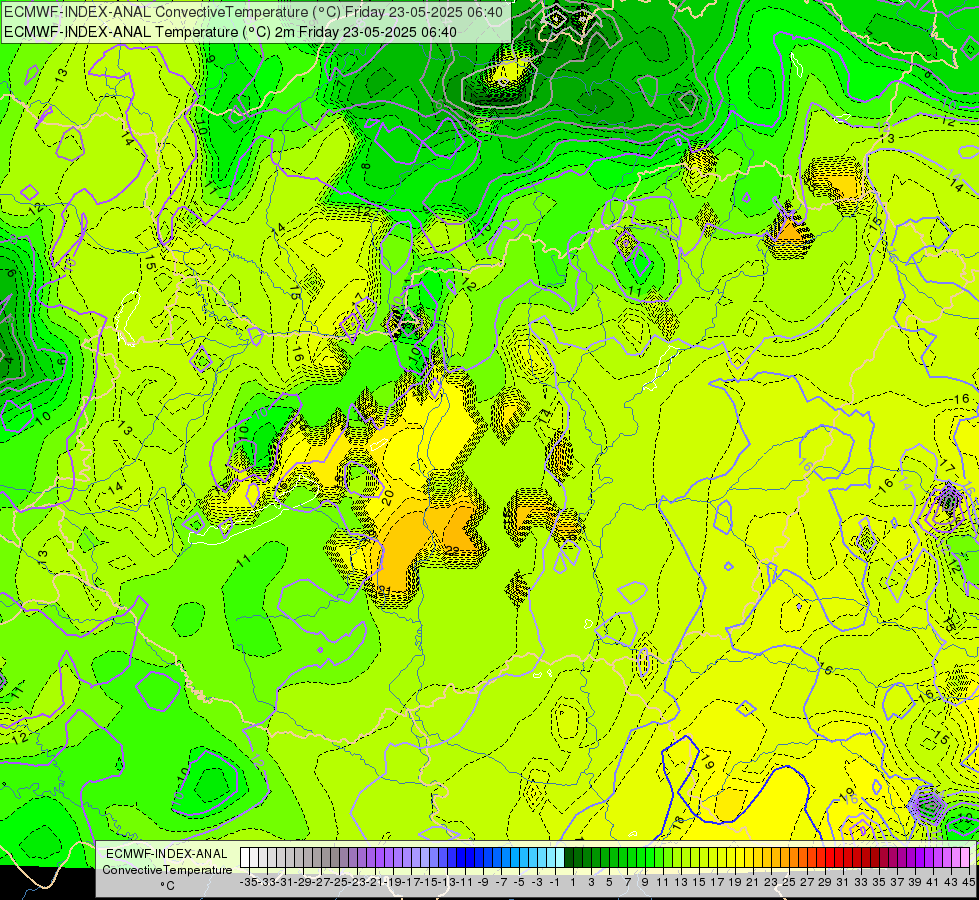The width and height of the screenshot is (979, 900).
Task: Pick the magenta legend swatch above 39
Action: coord(911,858)
